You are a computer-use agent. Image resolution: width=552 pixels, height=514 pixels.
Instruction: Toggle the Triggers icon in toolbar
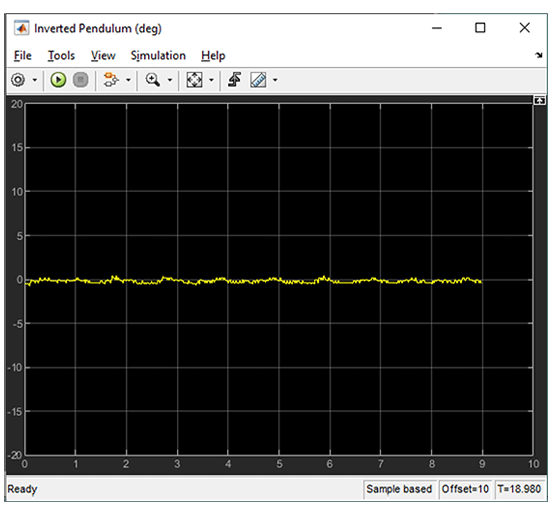coord(234,80)
